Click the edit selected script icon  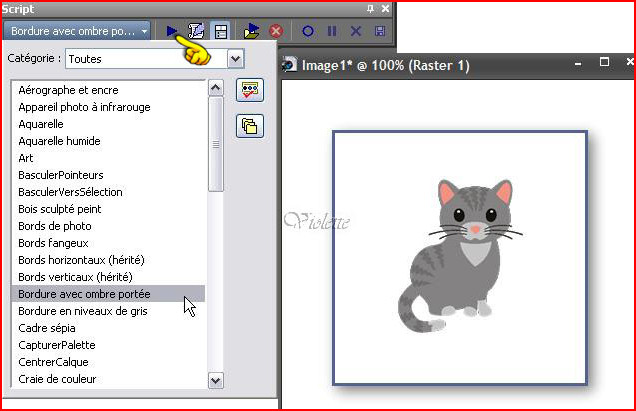[197, 31]
